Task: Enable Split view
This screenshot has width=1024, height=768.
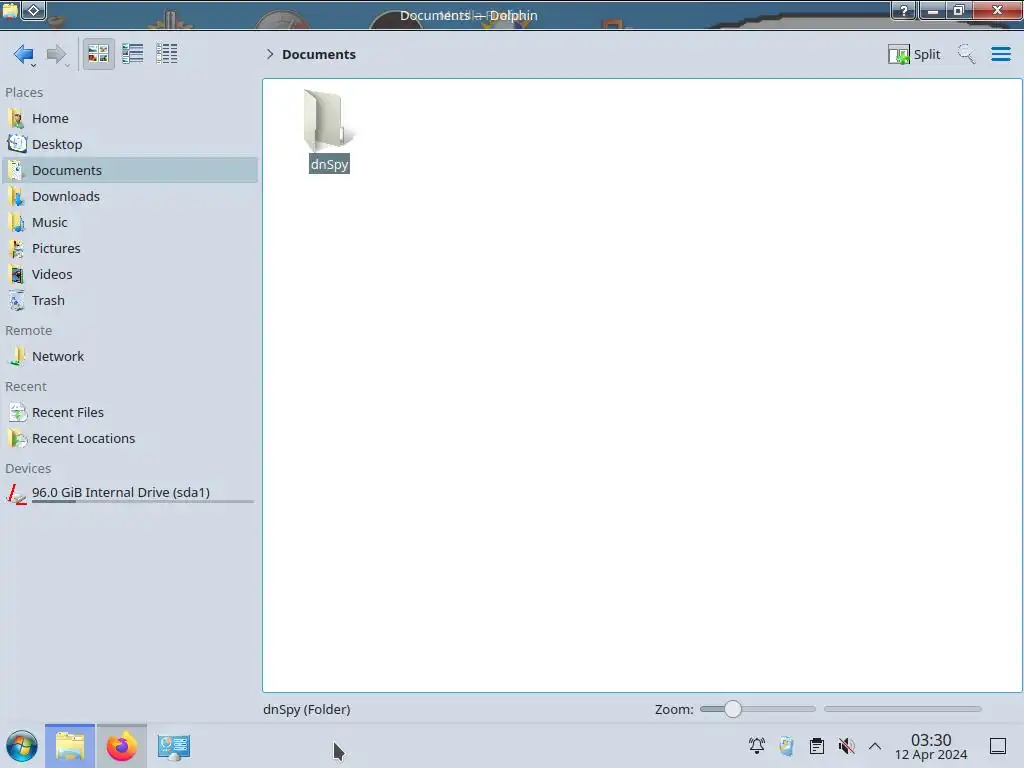Action: pos(914,54)
